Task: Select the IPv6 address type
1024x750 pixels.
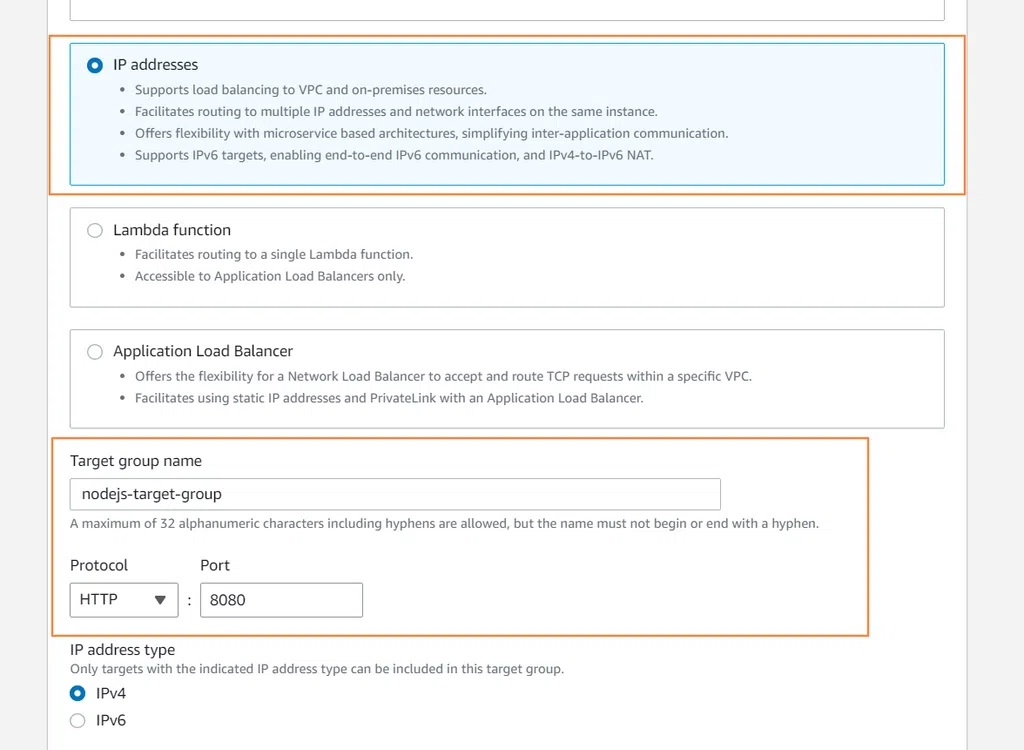Action: tap(78, 721)
